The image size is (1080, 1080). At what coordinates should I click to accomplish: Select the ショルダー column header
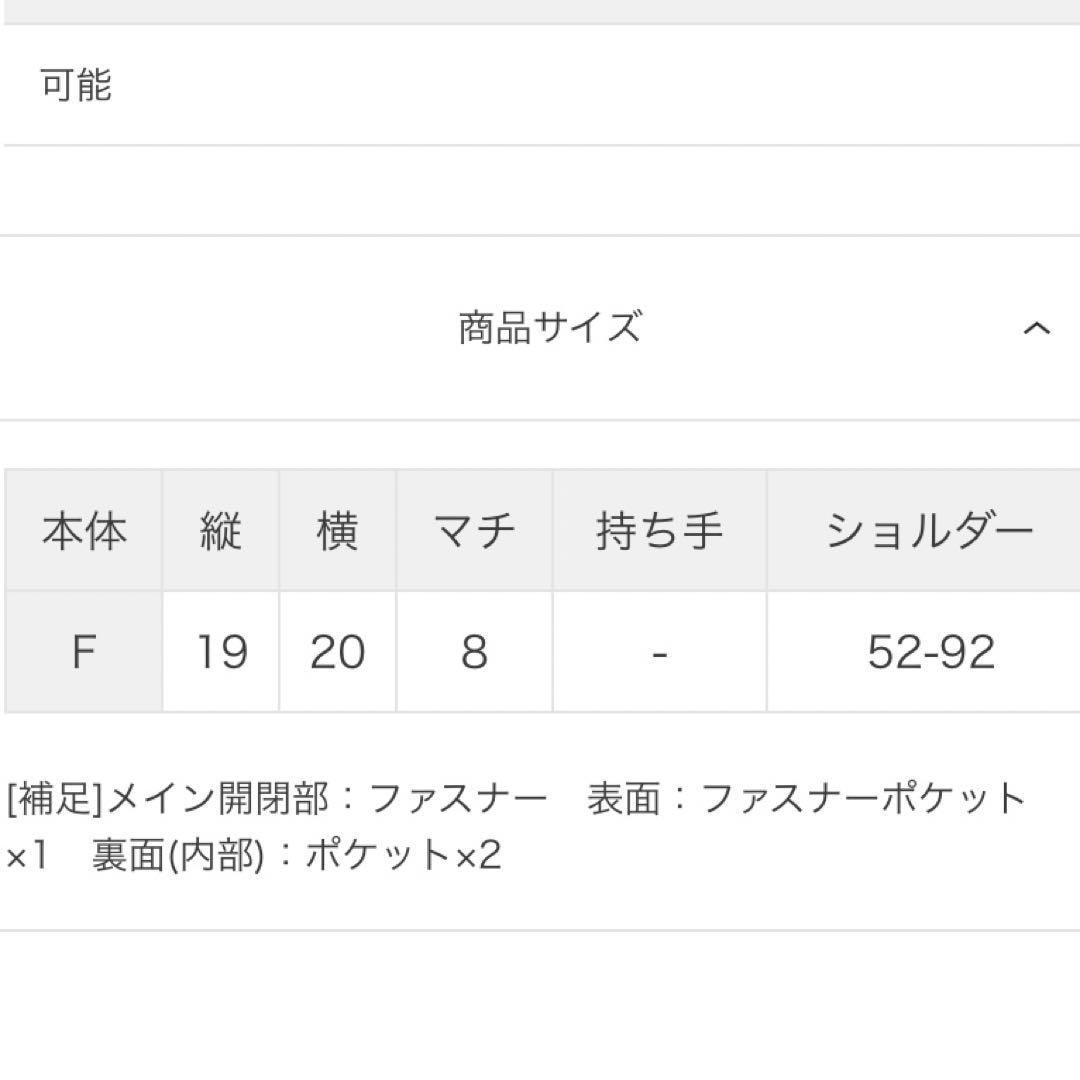click(928, 532)
